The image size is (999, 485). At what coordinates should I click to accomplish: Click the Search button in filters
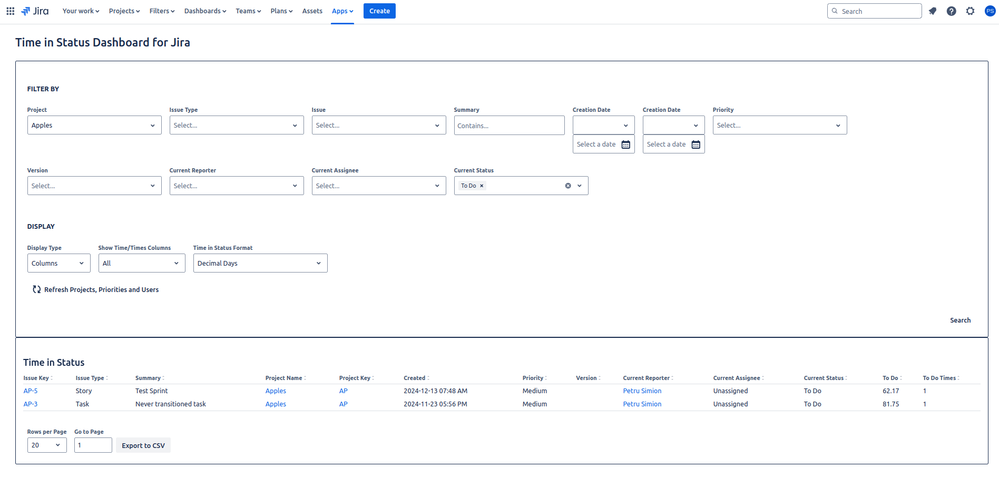(960, 320)
